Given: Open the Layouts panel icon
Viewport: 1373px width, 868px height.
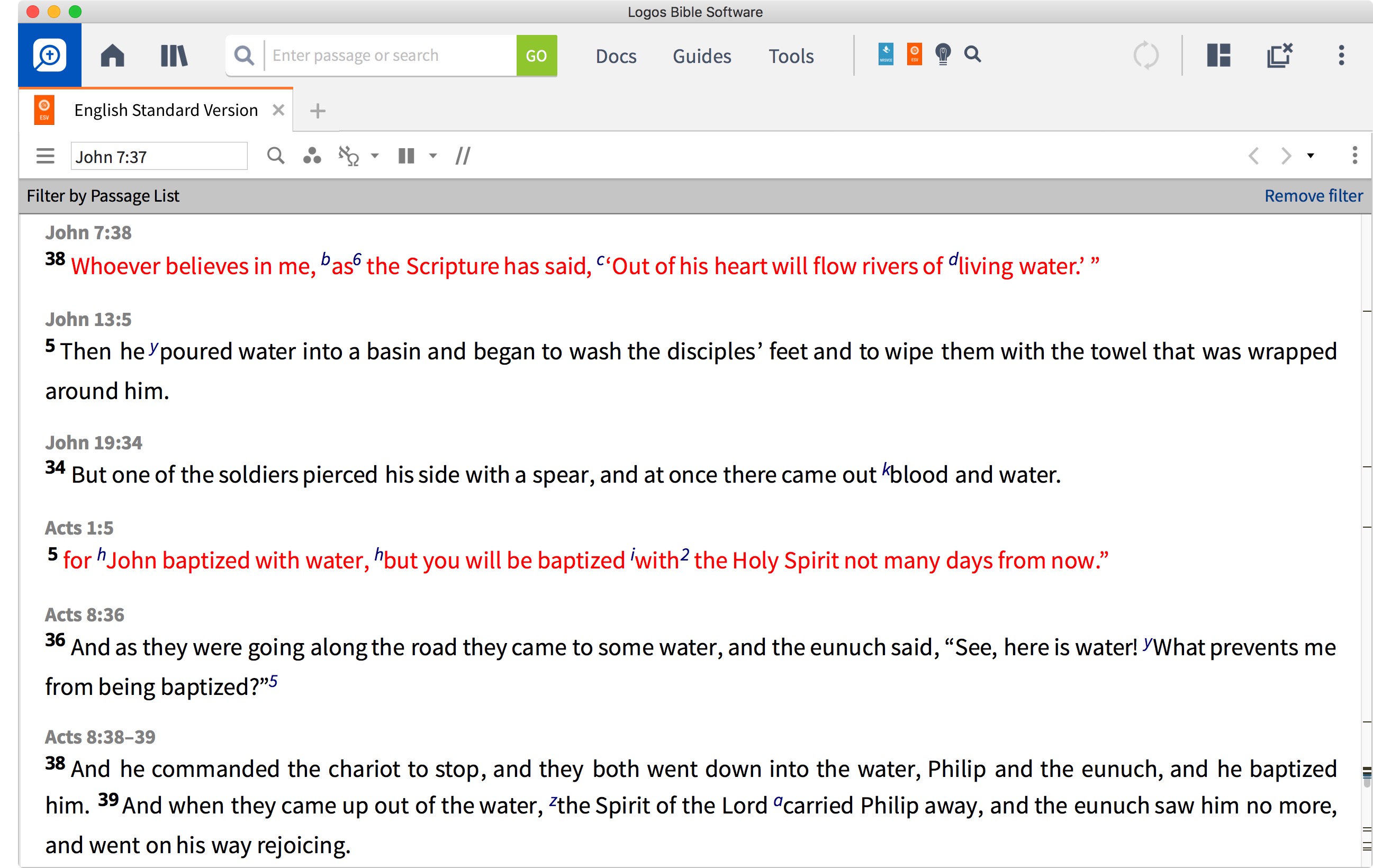Looking at the screenshot, I should click(x=1218, y=56).
